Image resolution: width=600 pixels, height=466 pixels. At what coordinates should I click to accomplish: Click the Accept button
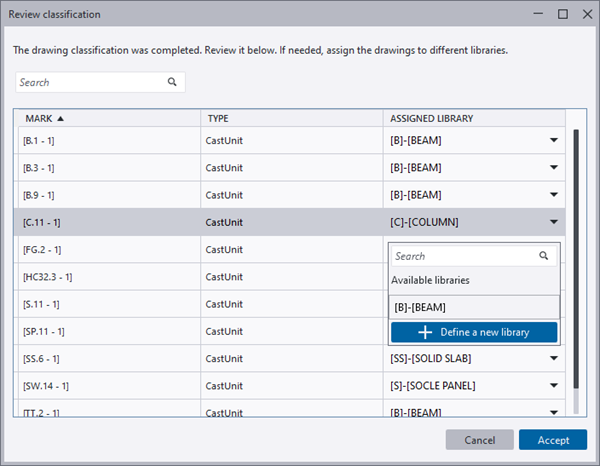pos(553,440)
